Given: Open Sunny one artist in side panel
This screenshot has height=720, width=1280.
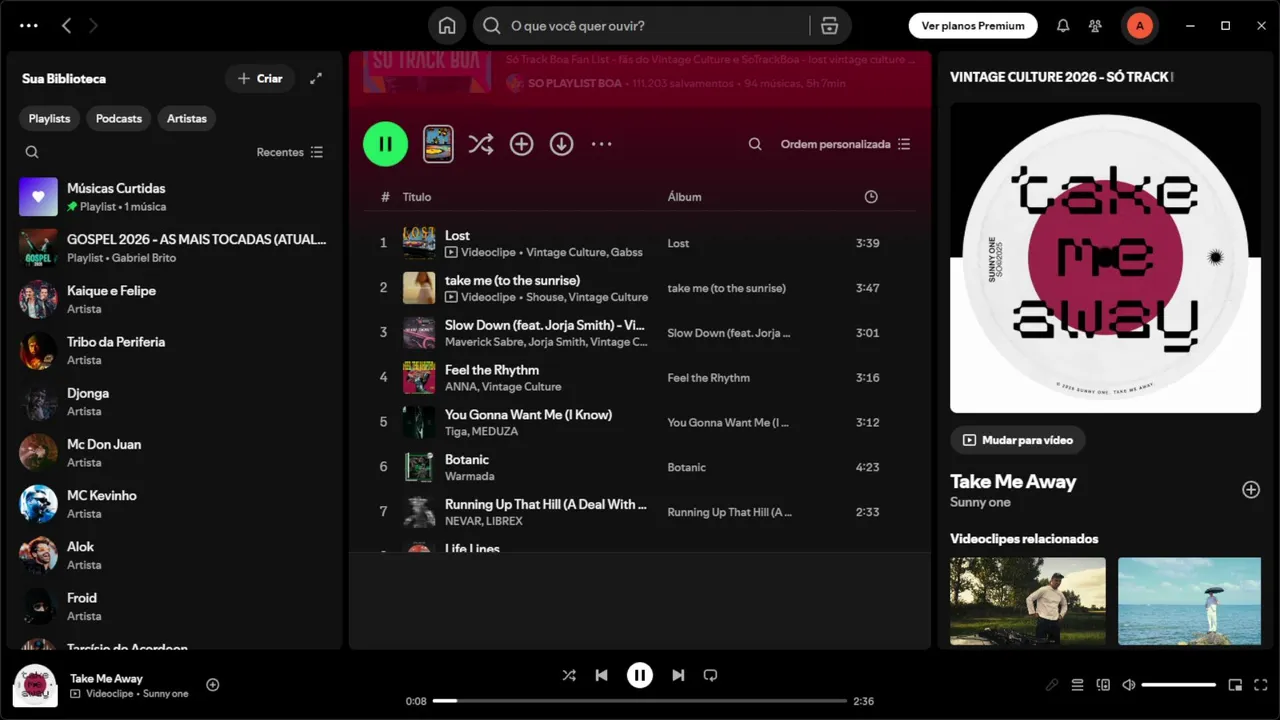Looking at the screenshot, I should (x=980, y=502).
